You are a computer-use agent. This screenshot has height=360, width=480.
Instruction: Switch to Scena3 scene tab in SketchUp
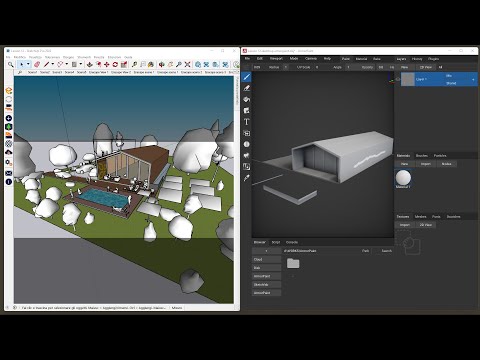[57, 72]
